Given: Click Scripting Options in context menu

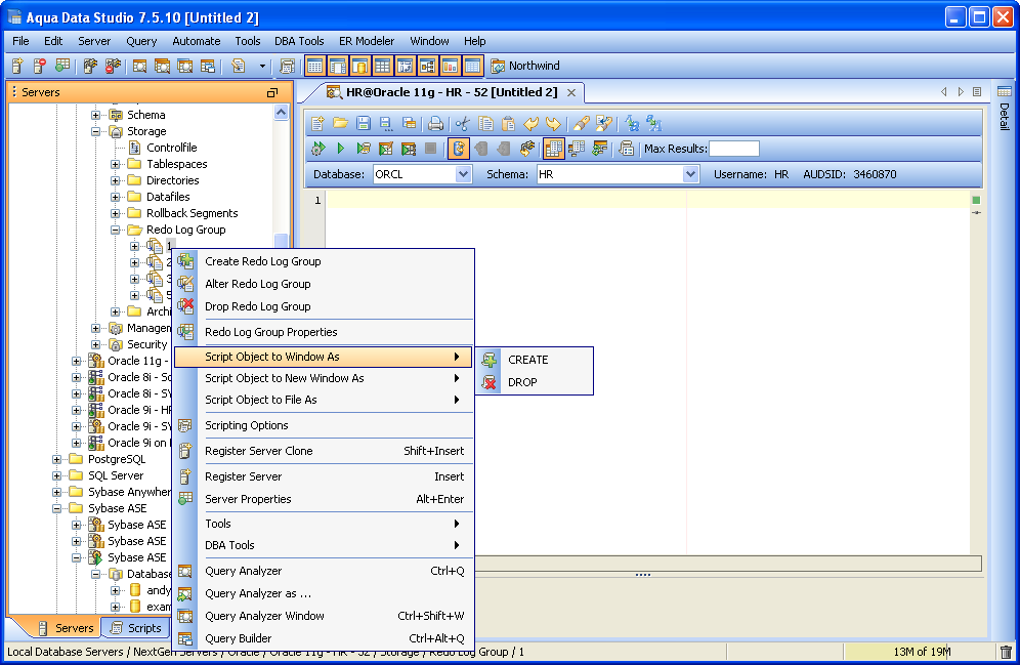Looking at the screenshot, I should pyautogui.click(x=324, y=426).
